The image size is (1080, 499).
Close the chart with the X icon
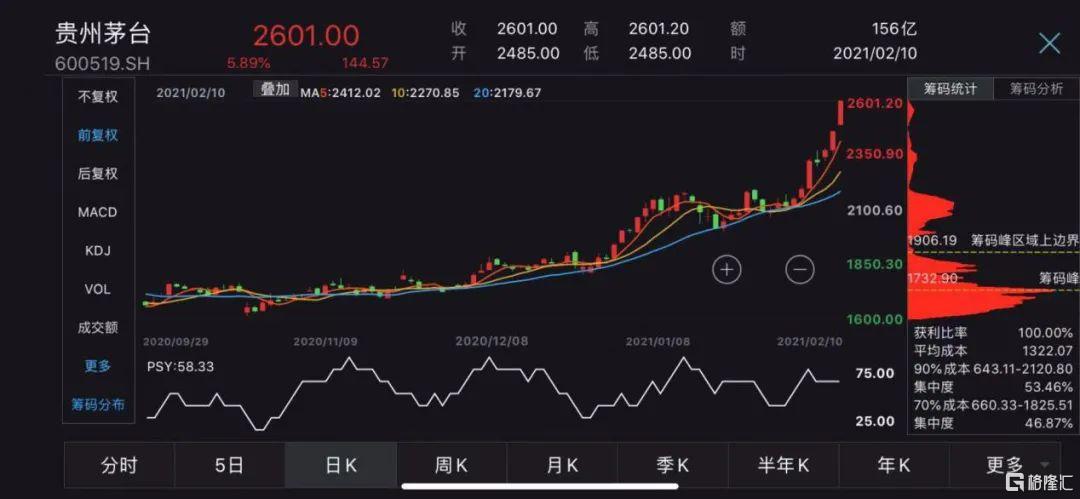[x=1049, y=43]
